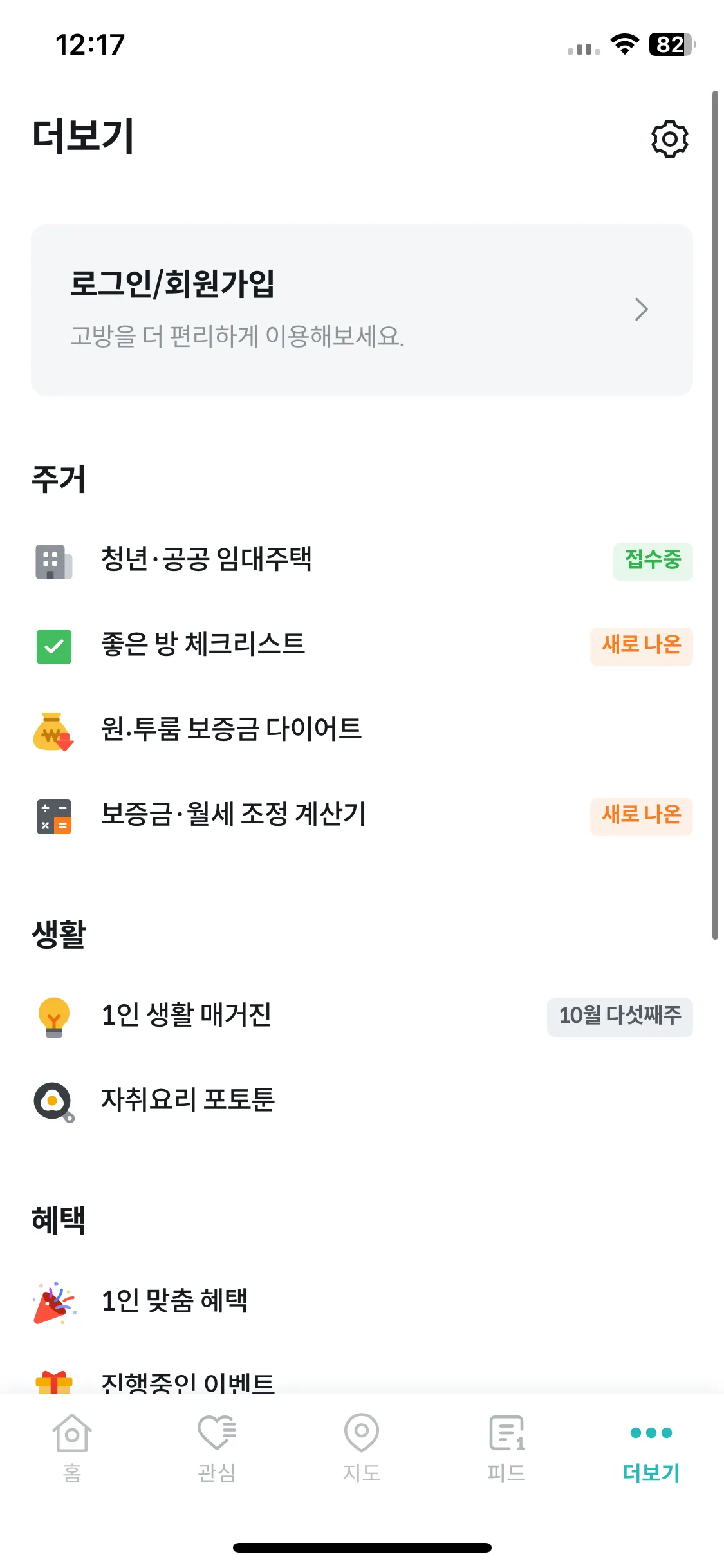Tap the calculator icon for rent adjustment
724x1568 pixels.
pos(53,816)
